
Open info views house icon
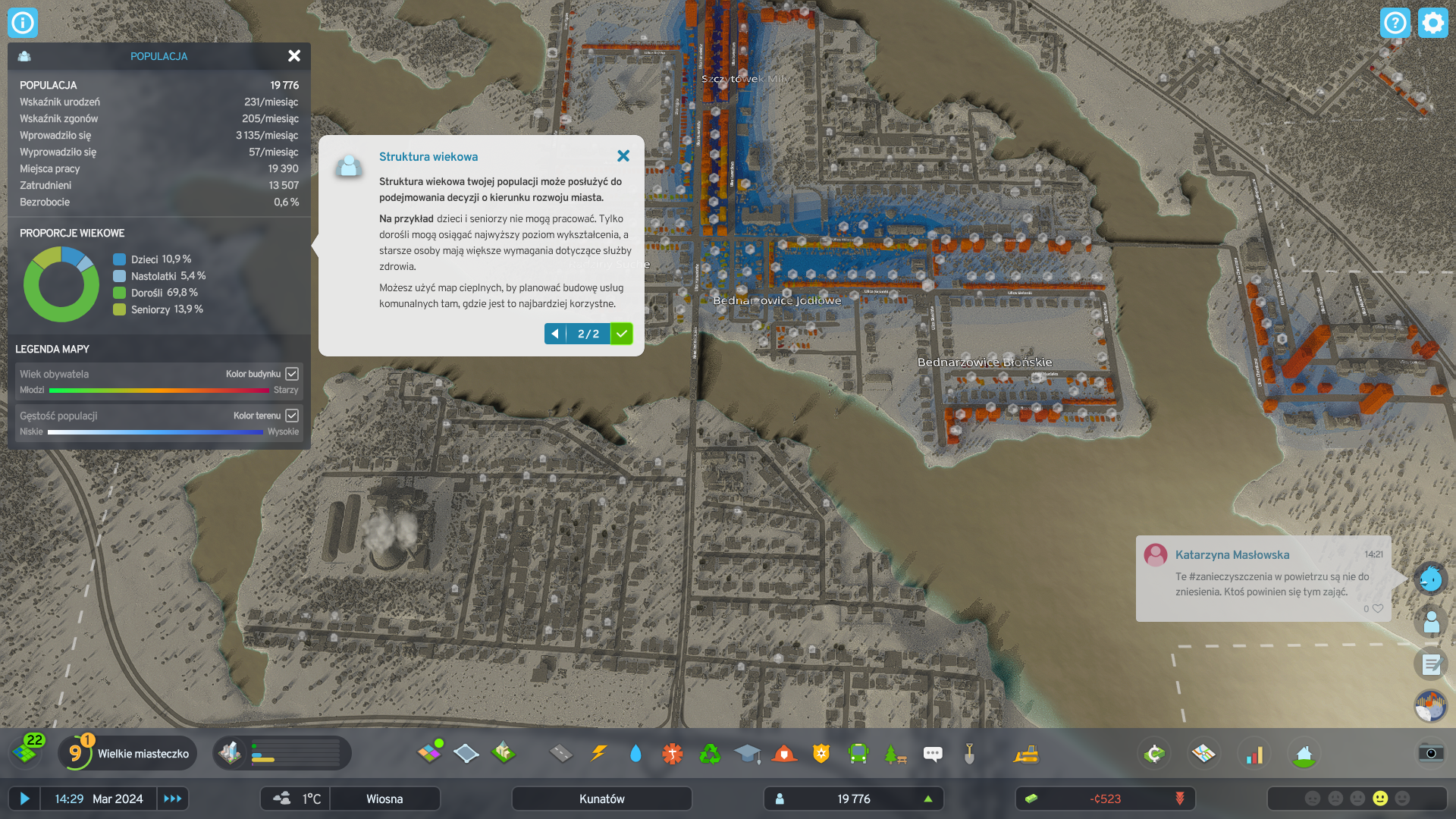tap(1304, 753)
